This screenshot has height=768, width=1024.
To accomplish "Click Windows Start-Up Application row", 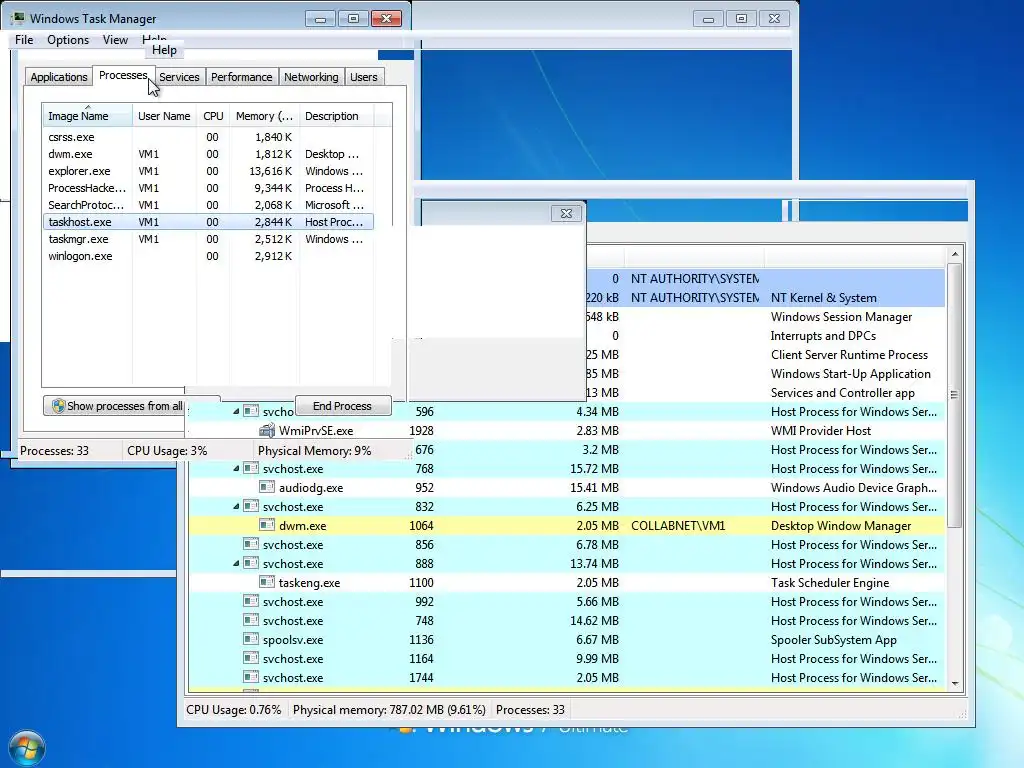I will (x=765, y=374).
